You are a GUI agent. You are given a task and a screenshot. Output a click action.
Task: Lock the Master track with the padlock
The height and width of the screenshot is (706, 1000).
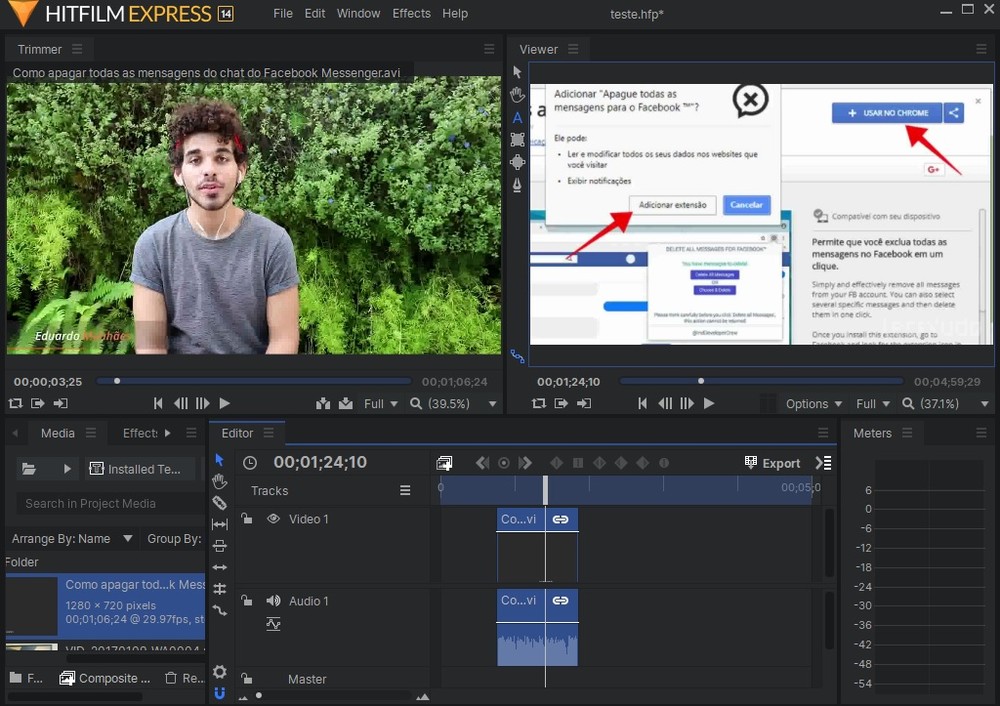(246, 679)
